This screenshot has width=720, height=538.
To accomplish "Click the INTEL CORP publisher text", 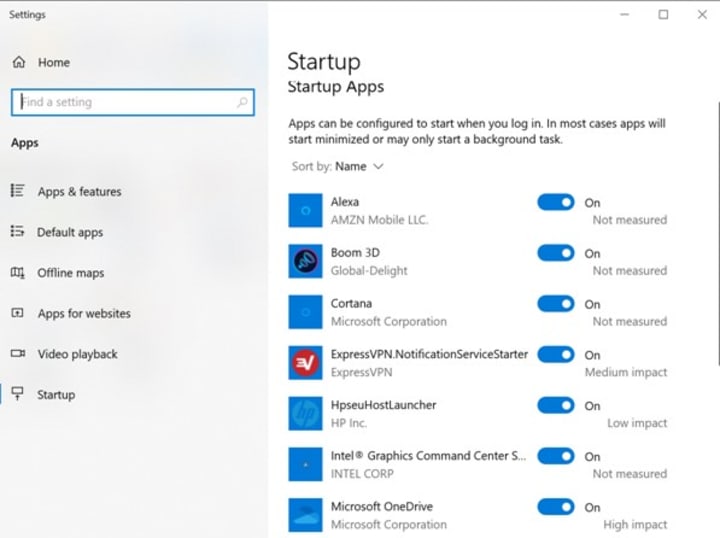I will (362, 474).
